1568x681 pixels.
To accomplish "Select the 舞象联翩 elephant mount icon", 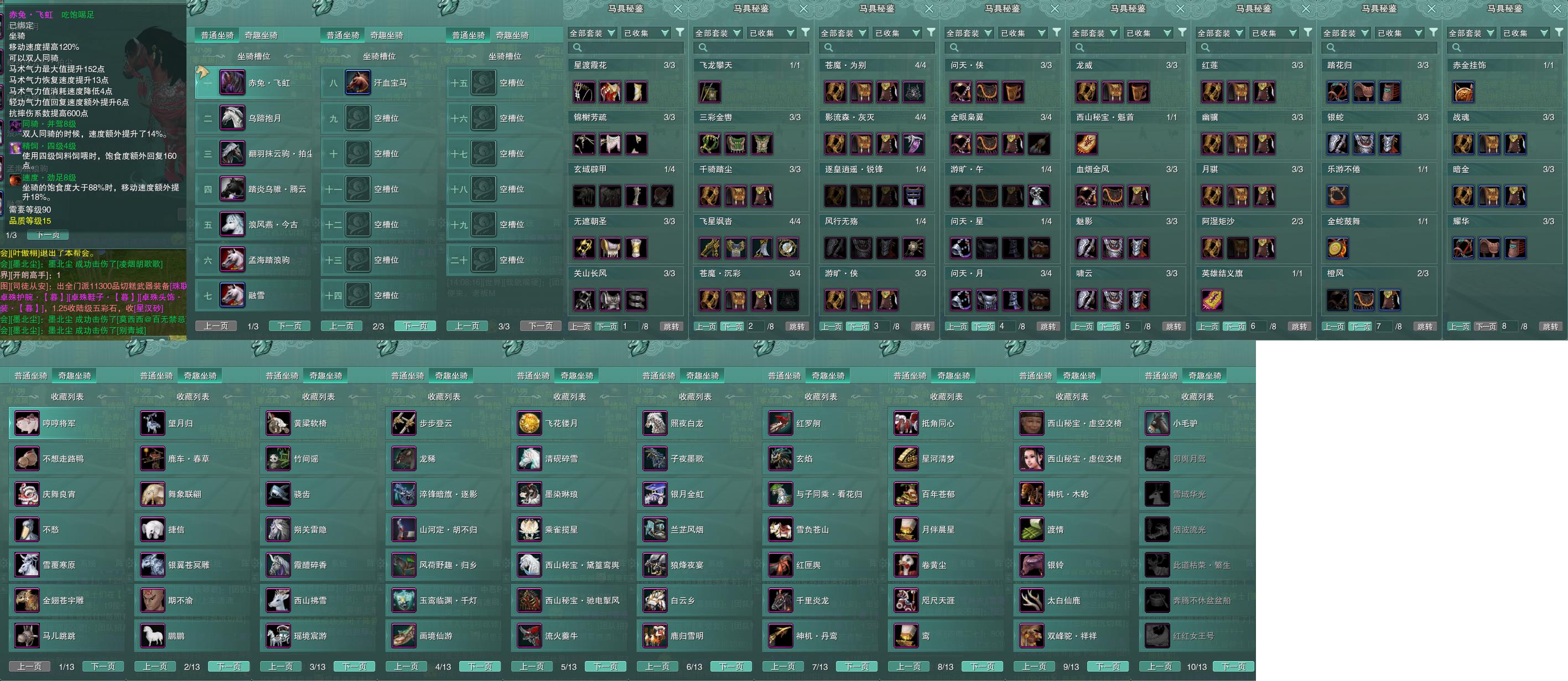I will pos(152,494).
